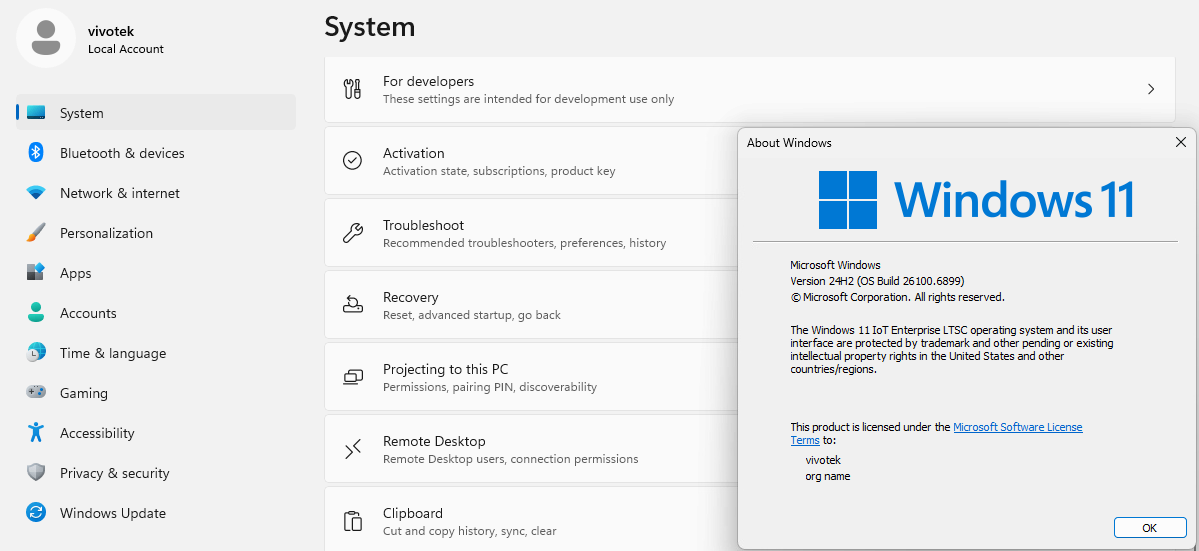Click the System page heading
The height and width of the screenshot is (551, 1199).
[x=369, y=27]
